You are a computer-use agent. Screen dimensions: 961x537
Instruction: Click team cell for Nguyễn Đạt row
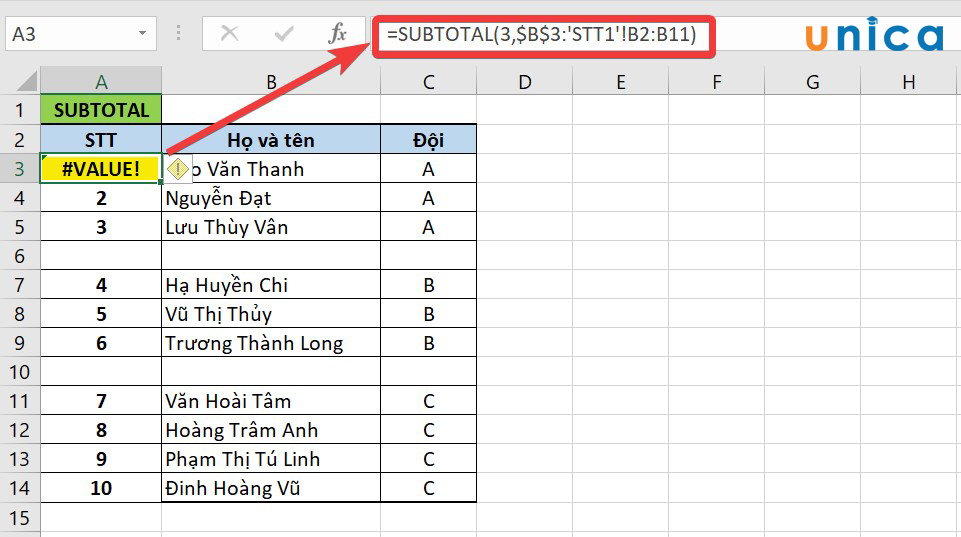pos(428,198)
